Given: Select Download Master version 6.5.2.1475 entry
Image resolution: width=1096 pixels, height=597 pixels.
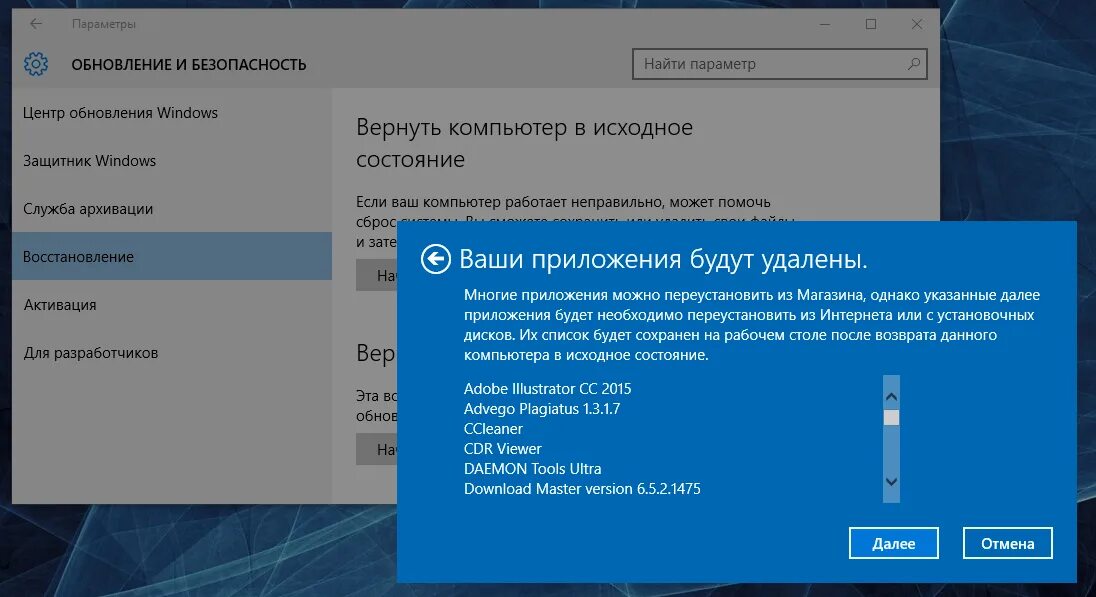Looking at the screenshot, I should coord(582,489).
